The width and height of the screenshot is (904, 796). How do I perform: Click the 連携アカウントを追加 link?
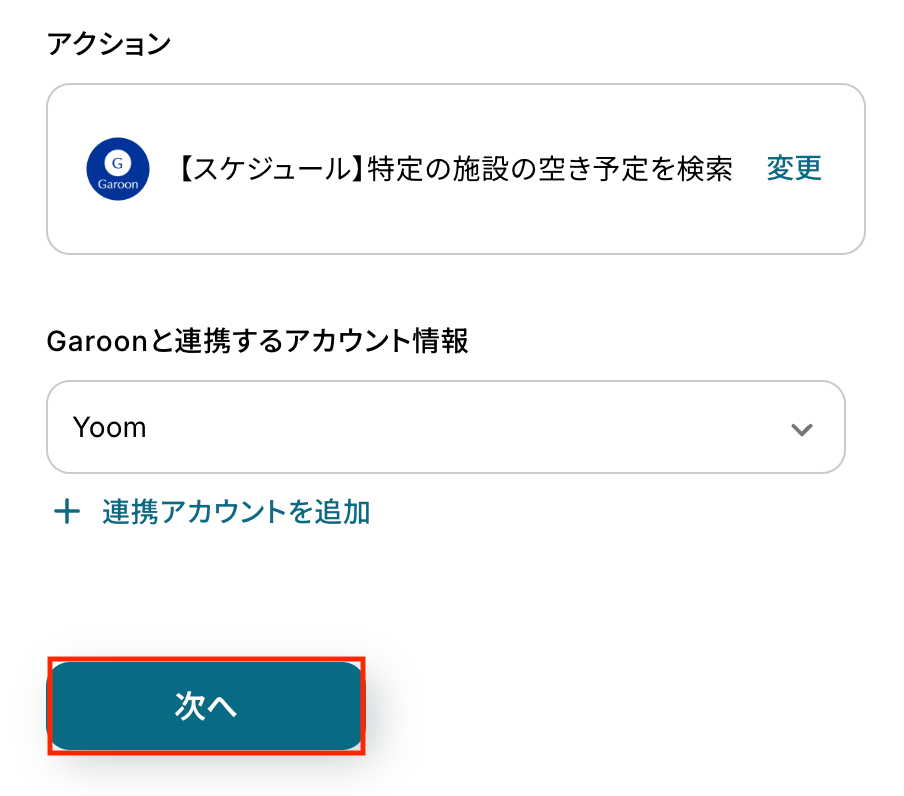[236, 513]
